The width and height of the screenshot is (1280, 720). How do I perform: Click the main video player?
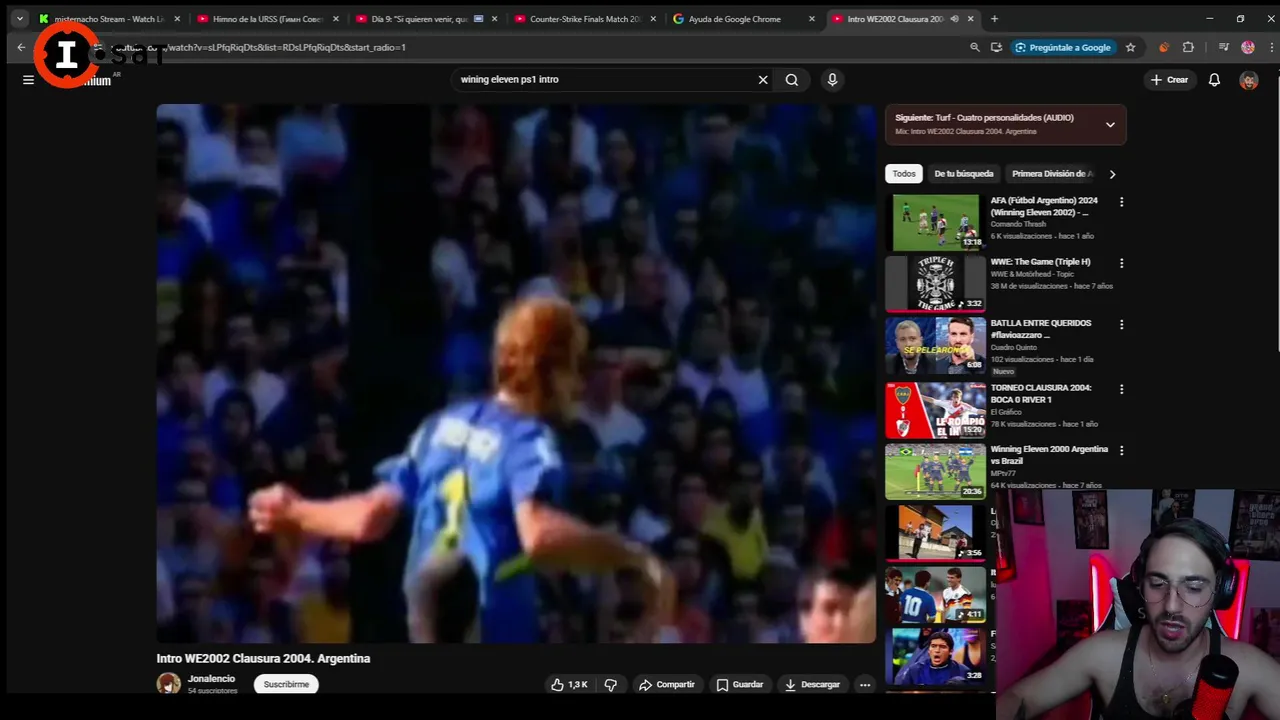pyautogui.click(x=516, y=373)
